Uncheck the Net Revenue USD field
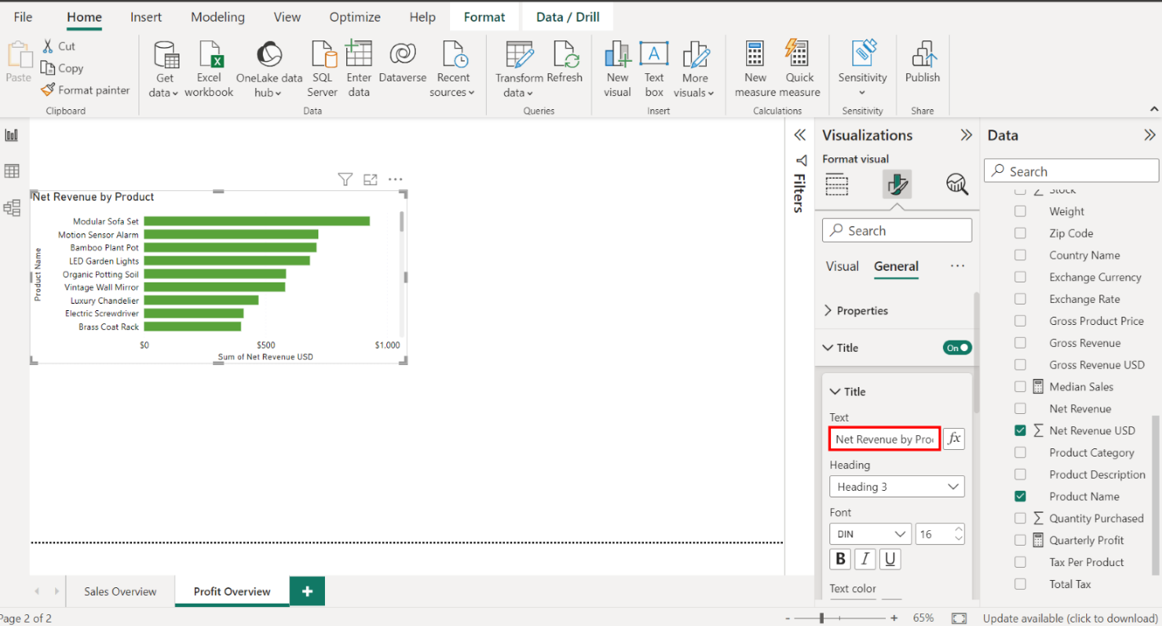 tap(1020, 431)
